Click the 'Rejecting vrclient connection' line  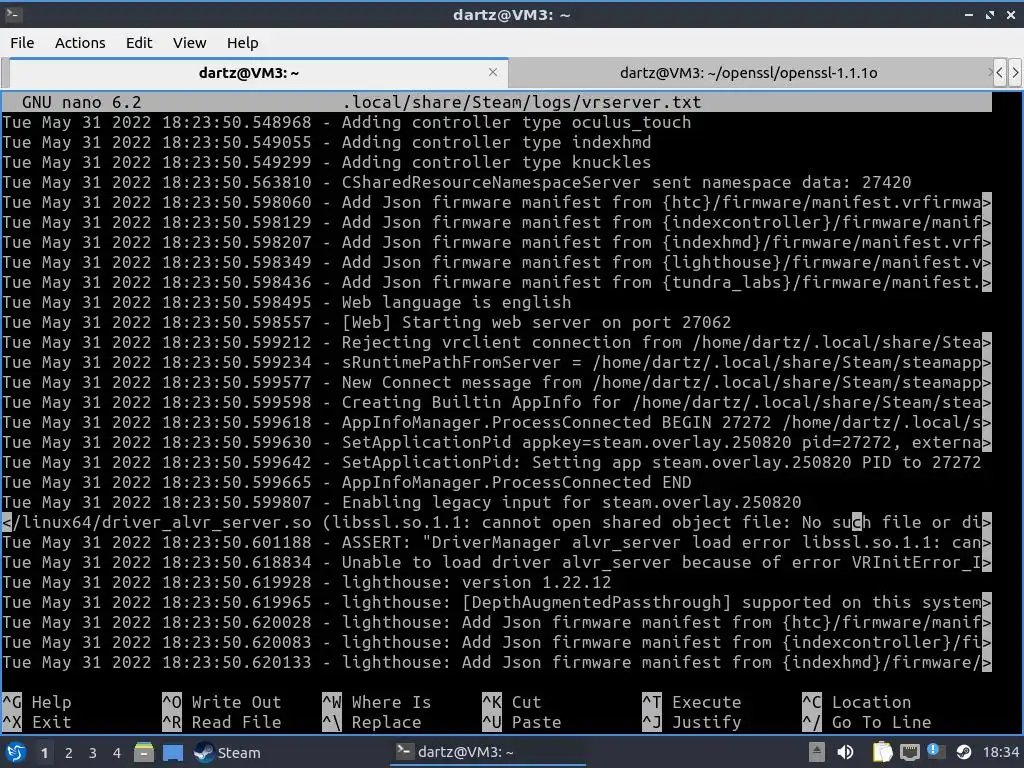tap(496, 342)
